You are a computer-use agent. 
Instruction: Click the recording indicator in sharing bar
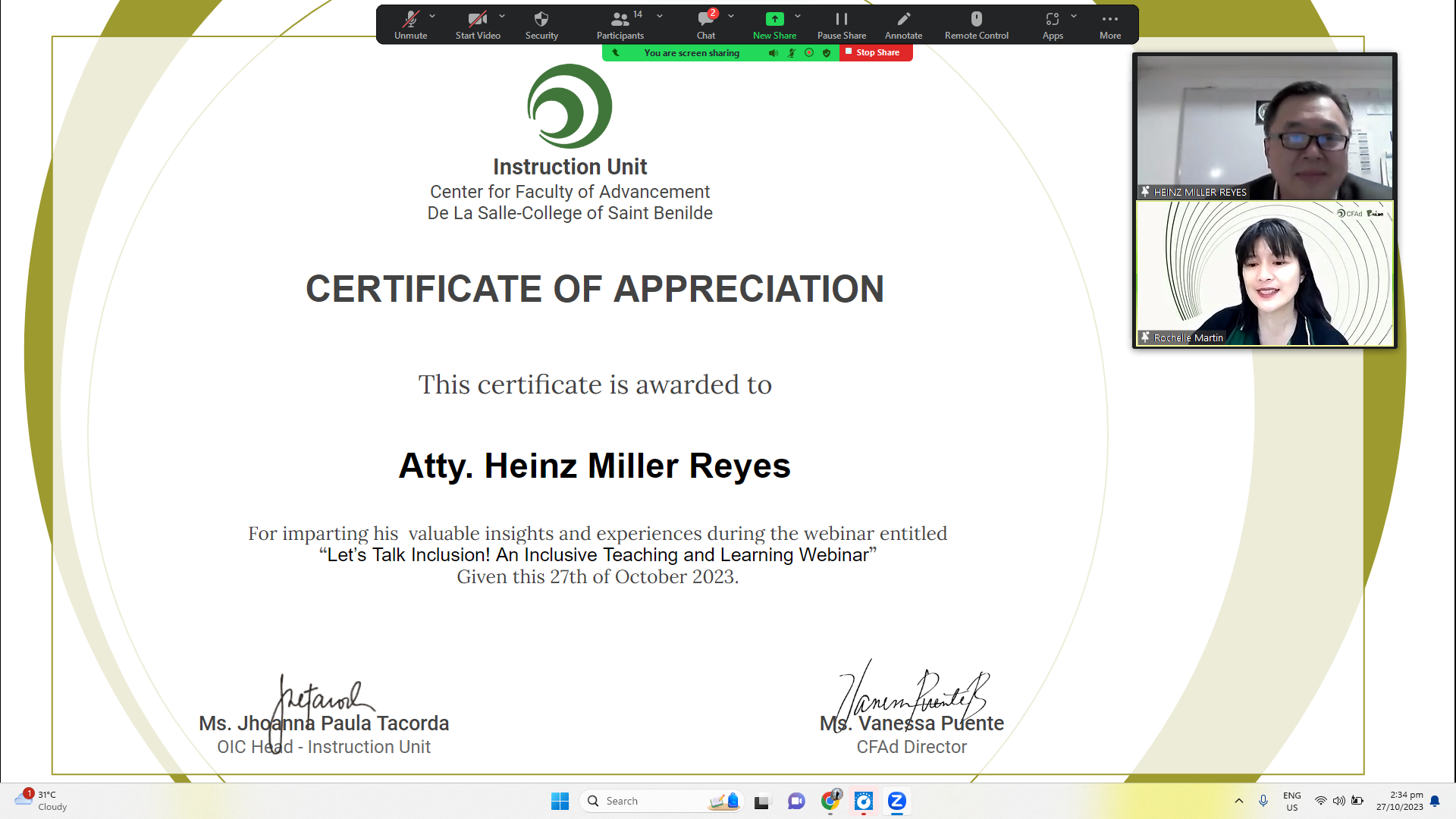pyautogui.click(x=809, y=52)
